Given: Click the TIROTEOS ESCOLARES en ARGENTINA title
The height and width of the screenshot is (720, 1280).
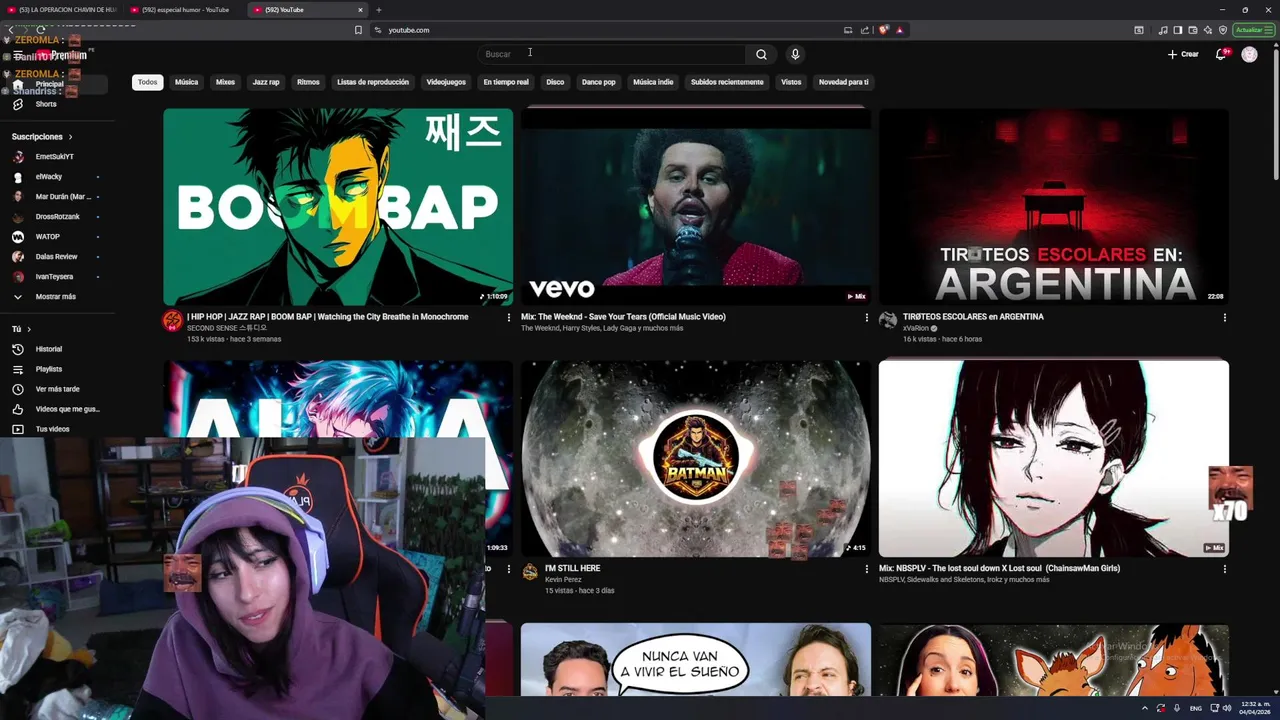Looking at the screenshot, I should pyautogui.click(x=973, y=317).
